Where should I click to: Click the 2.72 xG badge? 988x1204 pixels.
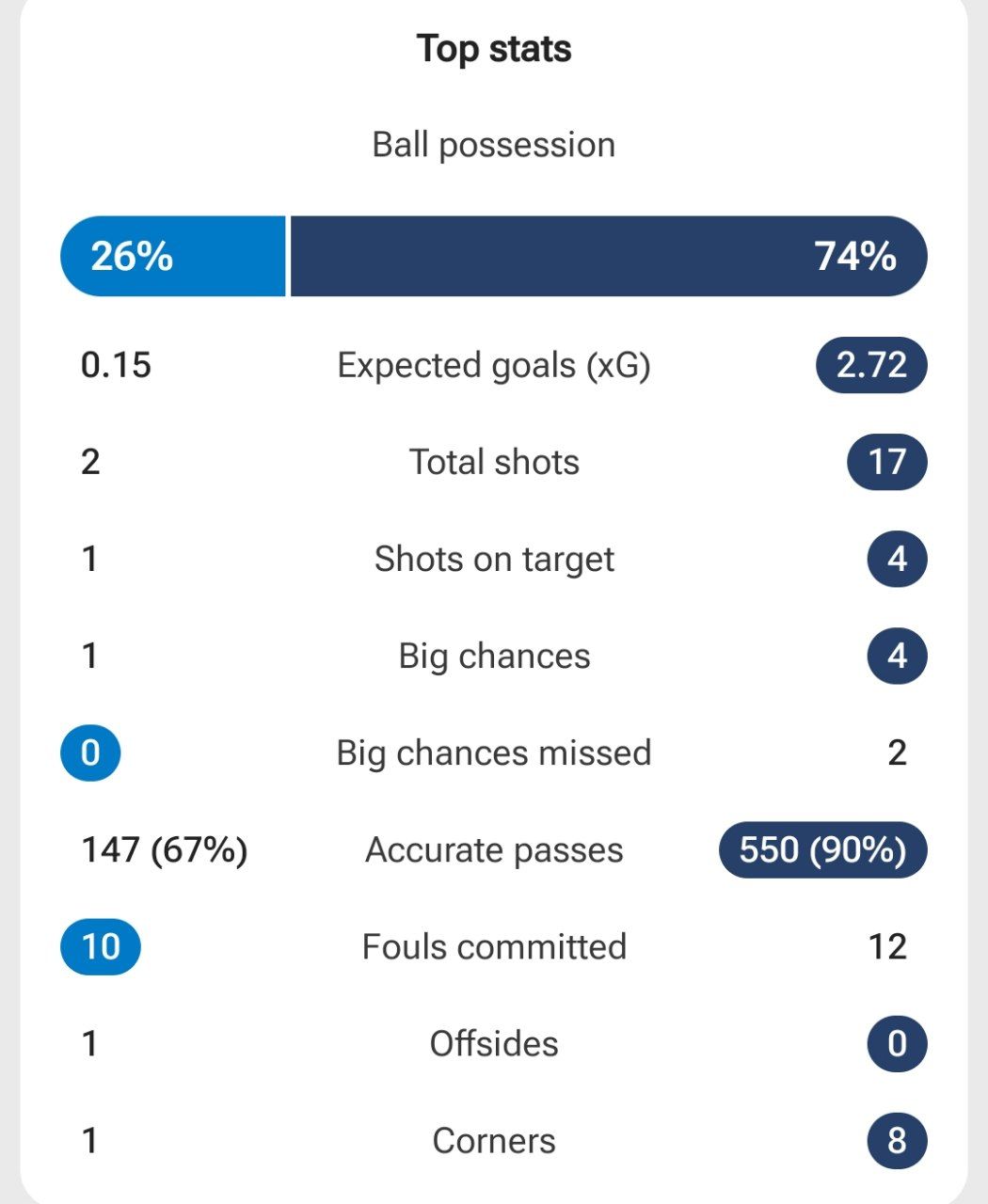point(871,365)
